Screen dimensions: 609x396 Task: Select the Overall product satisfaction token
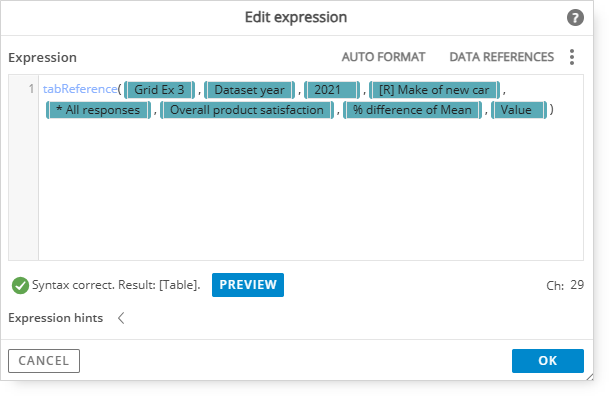coord(247,110)
